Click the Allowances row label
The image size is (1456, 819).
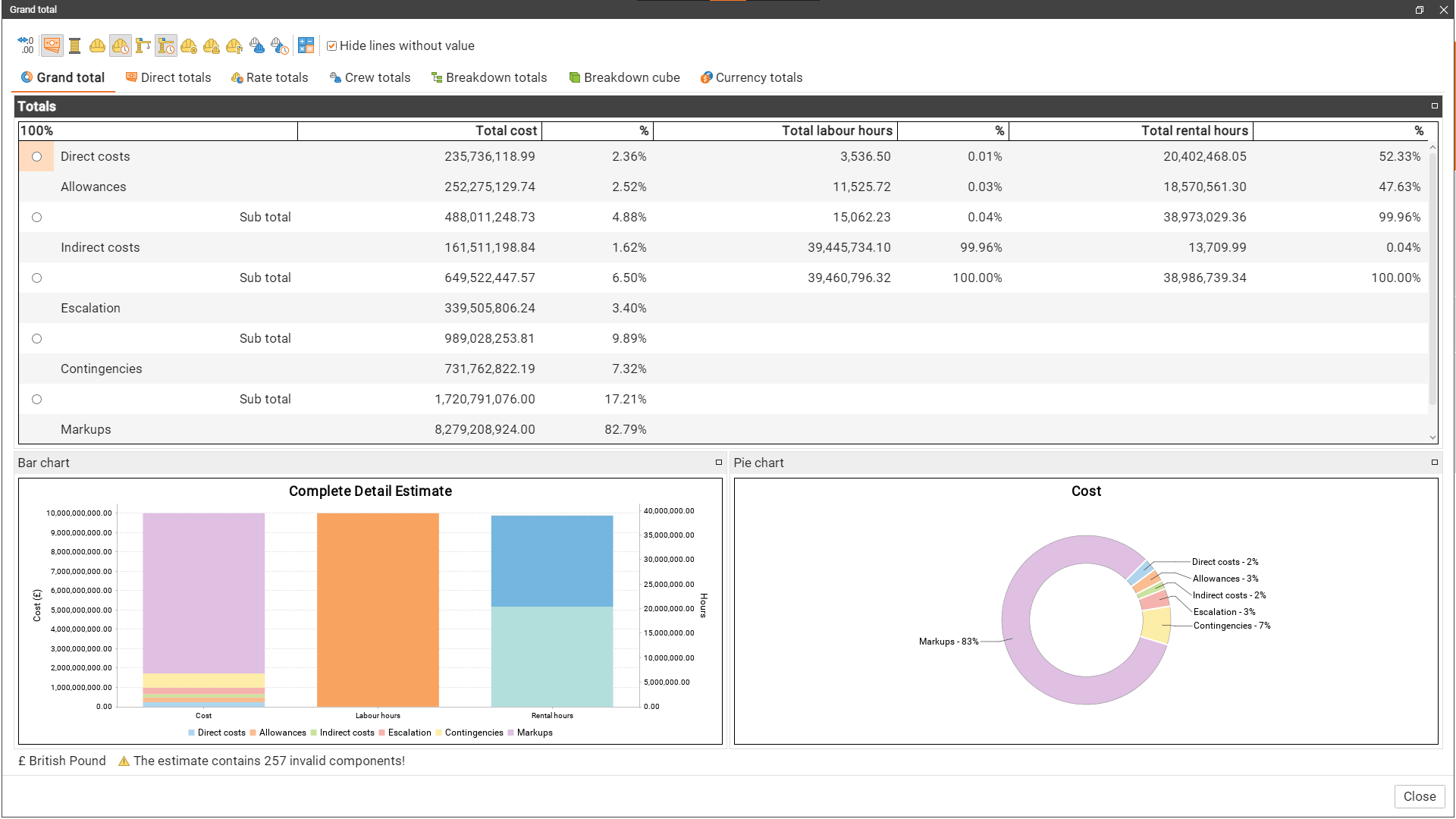point(93,187)
